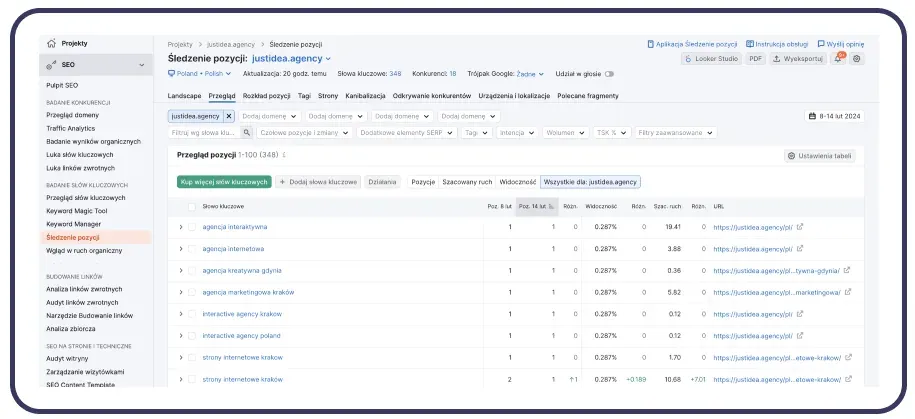The image size is (915, 419).
Task: Open external link for interactive agency poland URL
Action: 800,336
